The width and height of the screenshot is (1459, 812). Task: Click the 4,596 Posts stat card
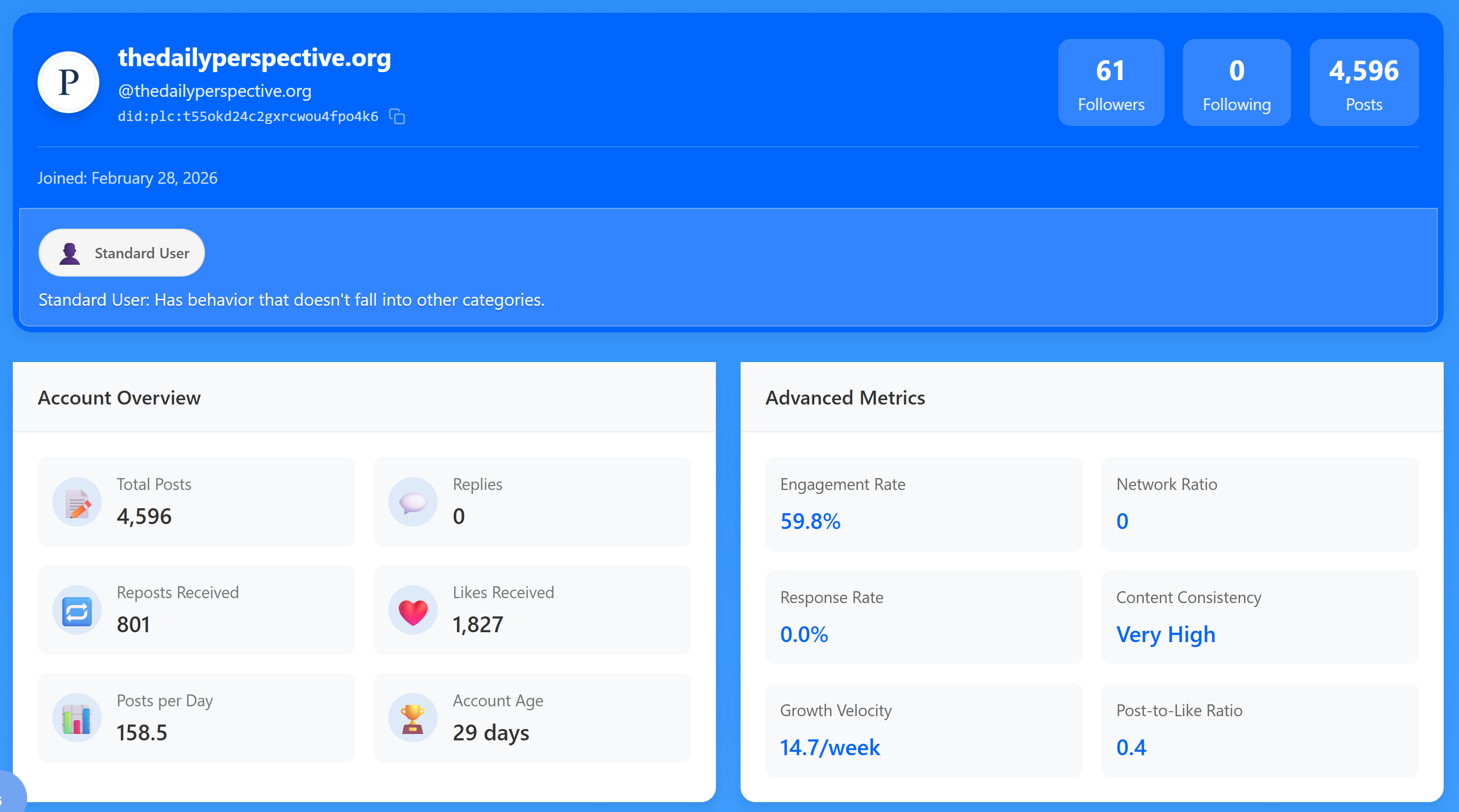[1363, 82]
